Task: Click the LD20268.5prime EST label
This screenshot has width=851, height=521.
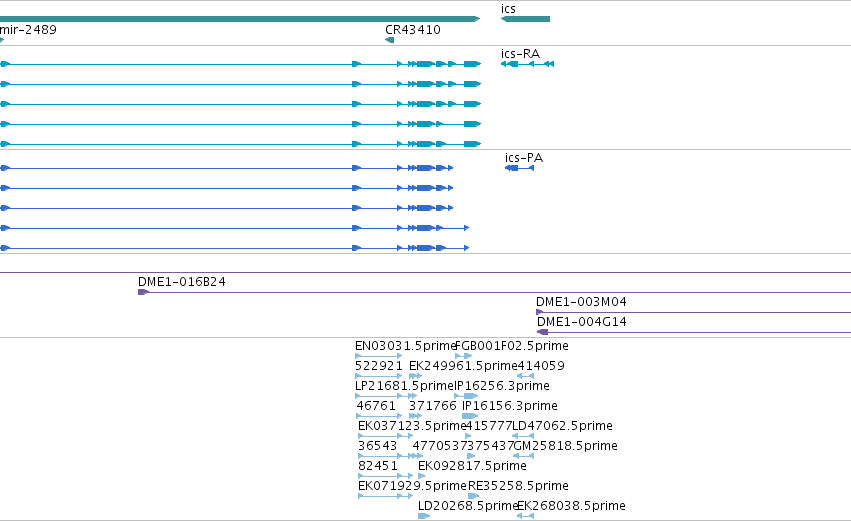Action: click(x=468, y=506)
